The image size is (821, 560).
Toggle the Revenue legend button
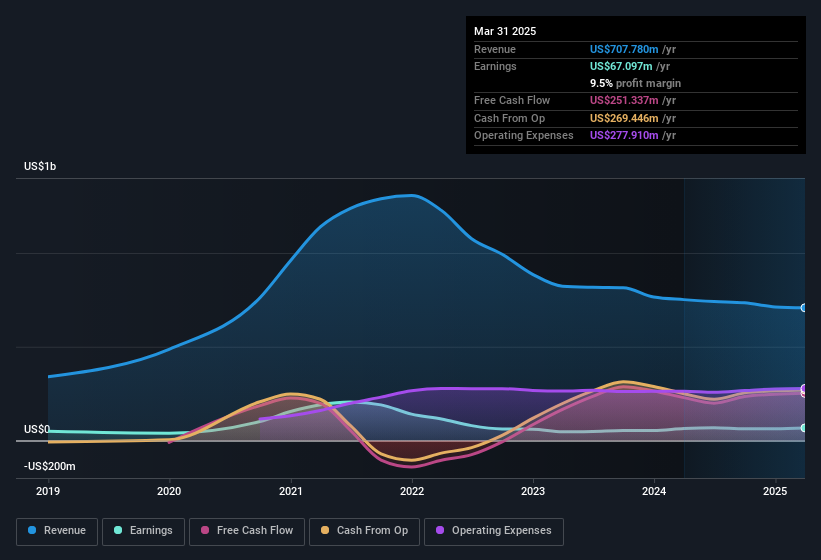pos(57,532)
